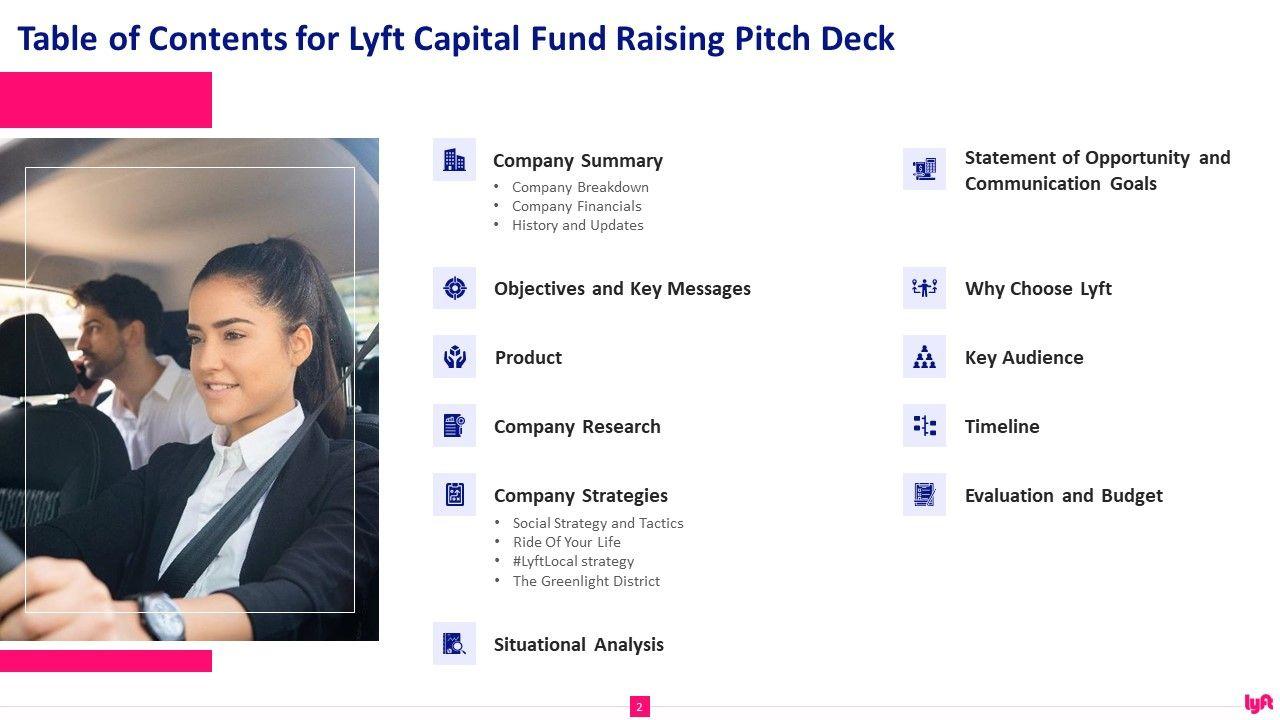Select The Greenlight District entry
This screenshot has height=720, width=1280.
[586, 581]
